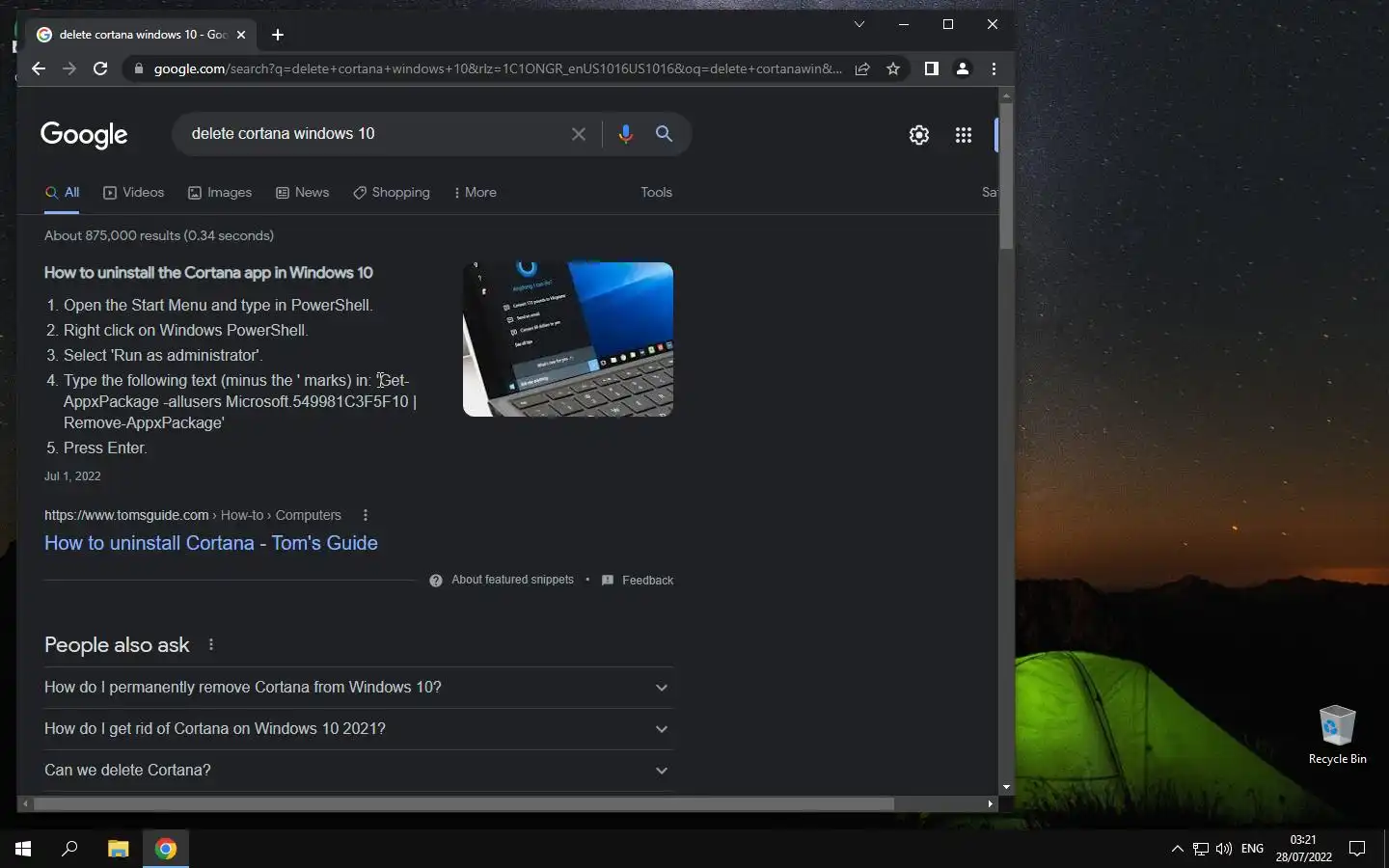The image size is (1389, 868).
Task: Switch to the Images results tab
Action: point(220,193)
